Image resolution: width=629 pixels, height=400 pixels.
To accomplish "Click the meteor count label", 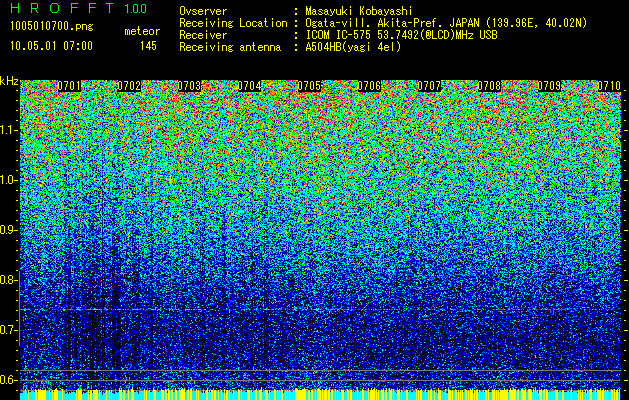I will coord(142,31).
